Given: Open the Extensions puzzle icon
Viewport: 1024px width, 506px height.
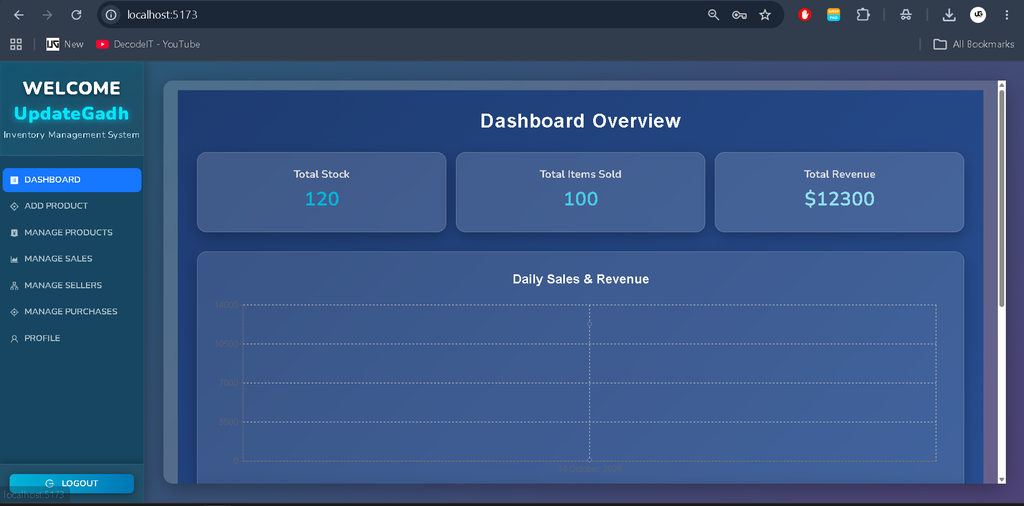Looking at the screenshot, I should (x=863, y=14).
